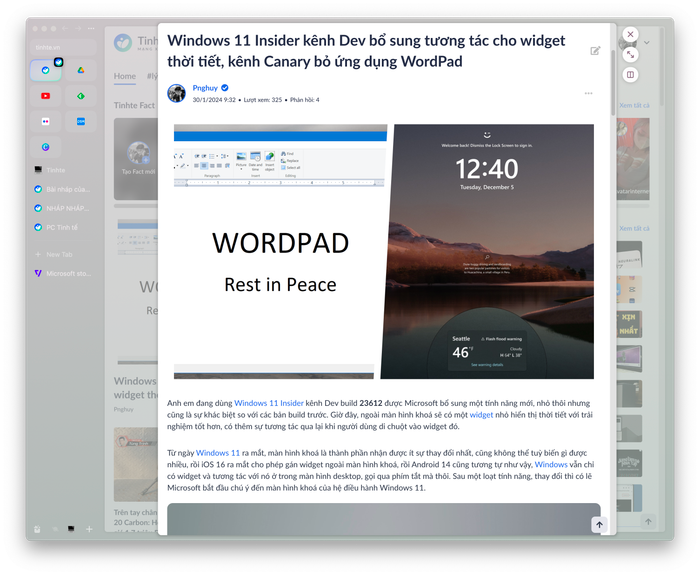Click the '30/1/2024 9:32' post date
This screenshot has height=575, width=700.
tap(214, 100)
